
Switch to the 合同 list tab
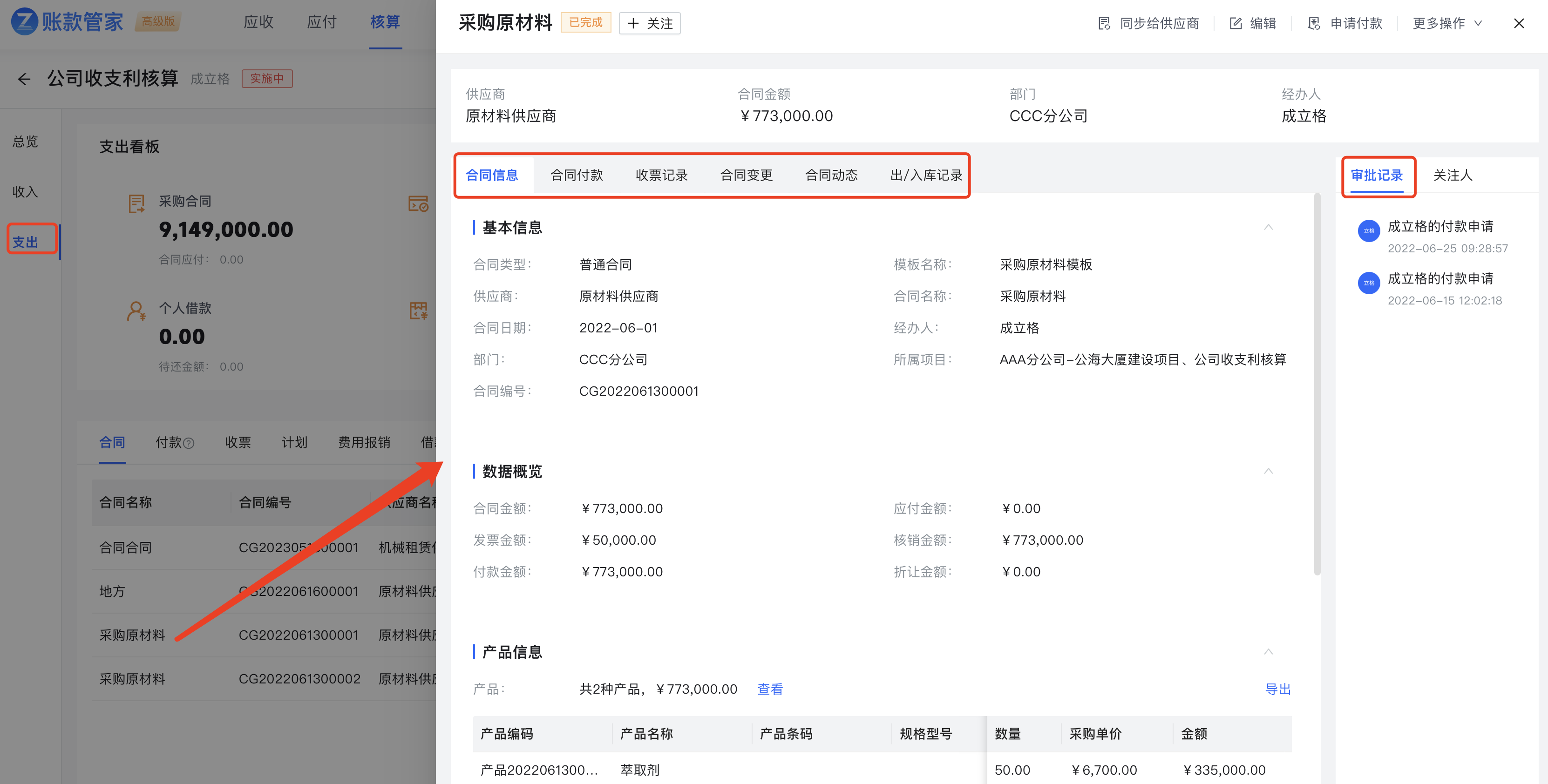point(112,443)
